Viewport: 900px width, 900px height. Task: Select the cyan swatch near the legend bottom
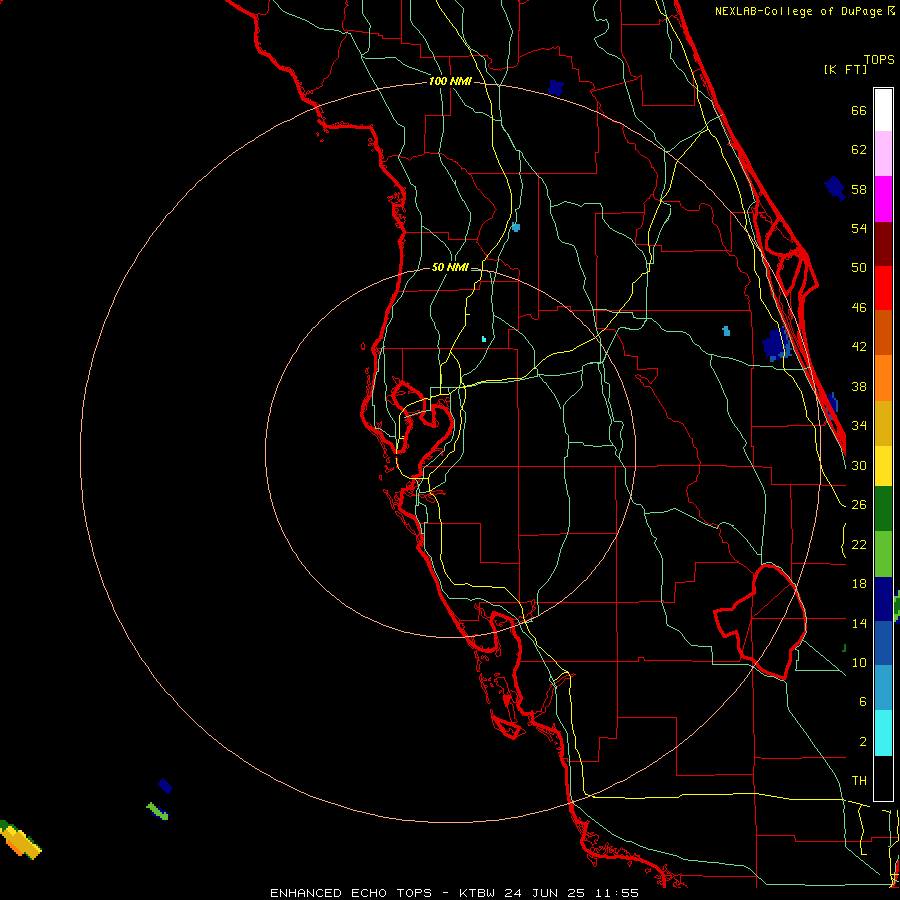click(x=883, y=733)
